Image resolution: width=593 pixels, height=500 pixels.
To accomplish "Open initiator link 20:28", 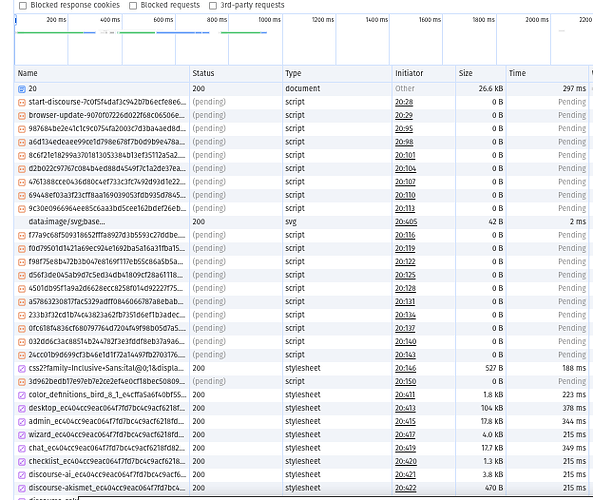I will (404, 102).
